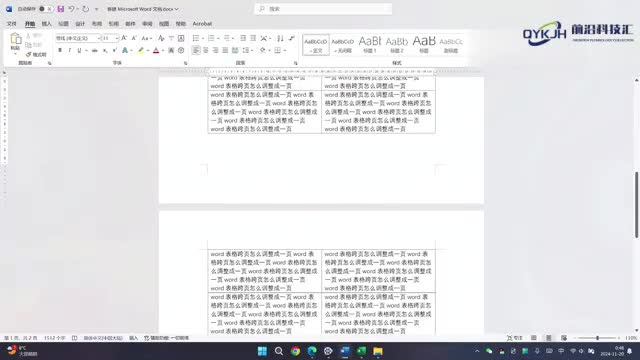This screenshot has width=640, height=360.
Task: Apply the 标题 1 Heading style
Action: [x=370, y=45]
